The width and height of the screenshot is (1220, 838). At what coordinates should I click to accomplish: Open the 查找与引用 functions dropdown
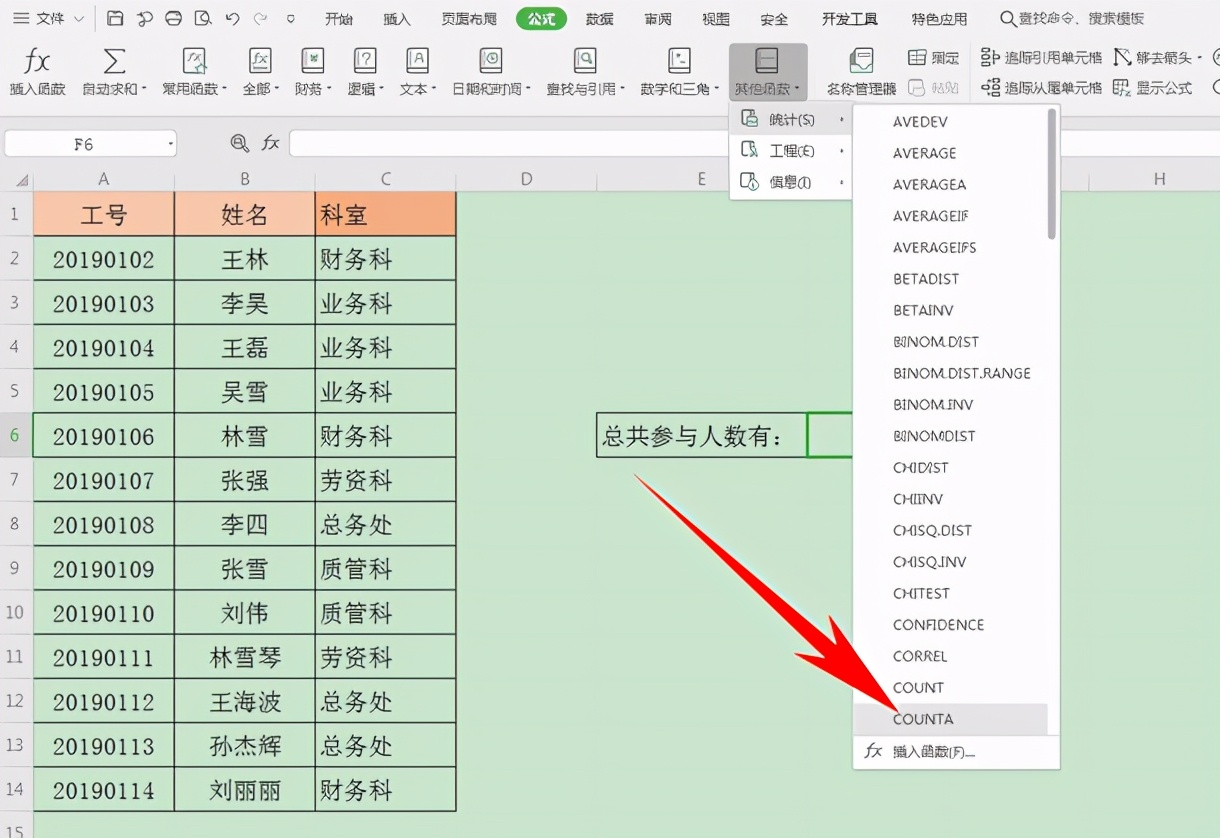[584, 72]
